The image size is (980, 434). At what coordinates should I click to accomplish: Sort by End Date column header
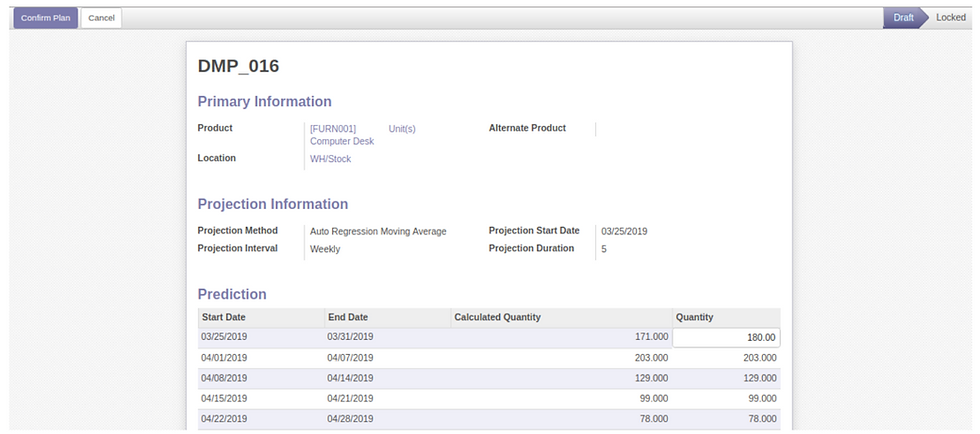coord(388,318)
